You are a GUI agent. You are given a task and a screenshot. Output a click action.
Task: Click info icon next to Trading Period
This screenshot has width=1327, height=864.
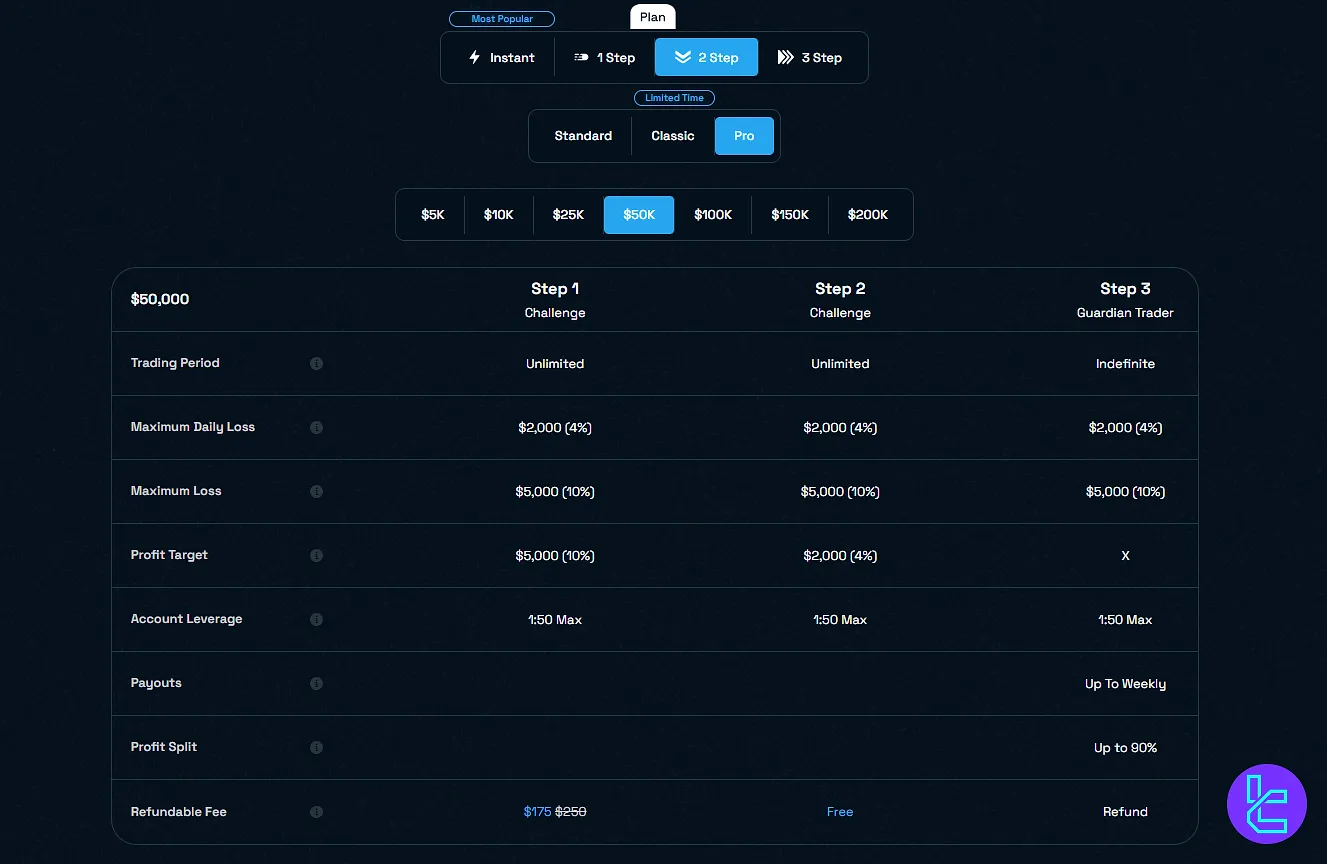pos(316,364)
